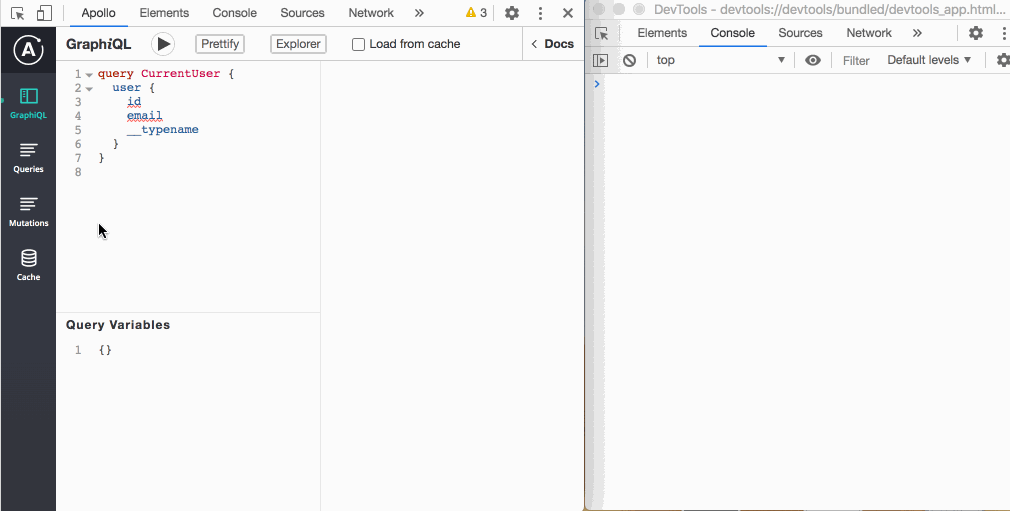Open the GraphiQL sidebar panel
The image size is (1010, 511).
pos(28,104)
